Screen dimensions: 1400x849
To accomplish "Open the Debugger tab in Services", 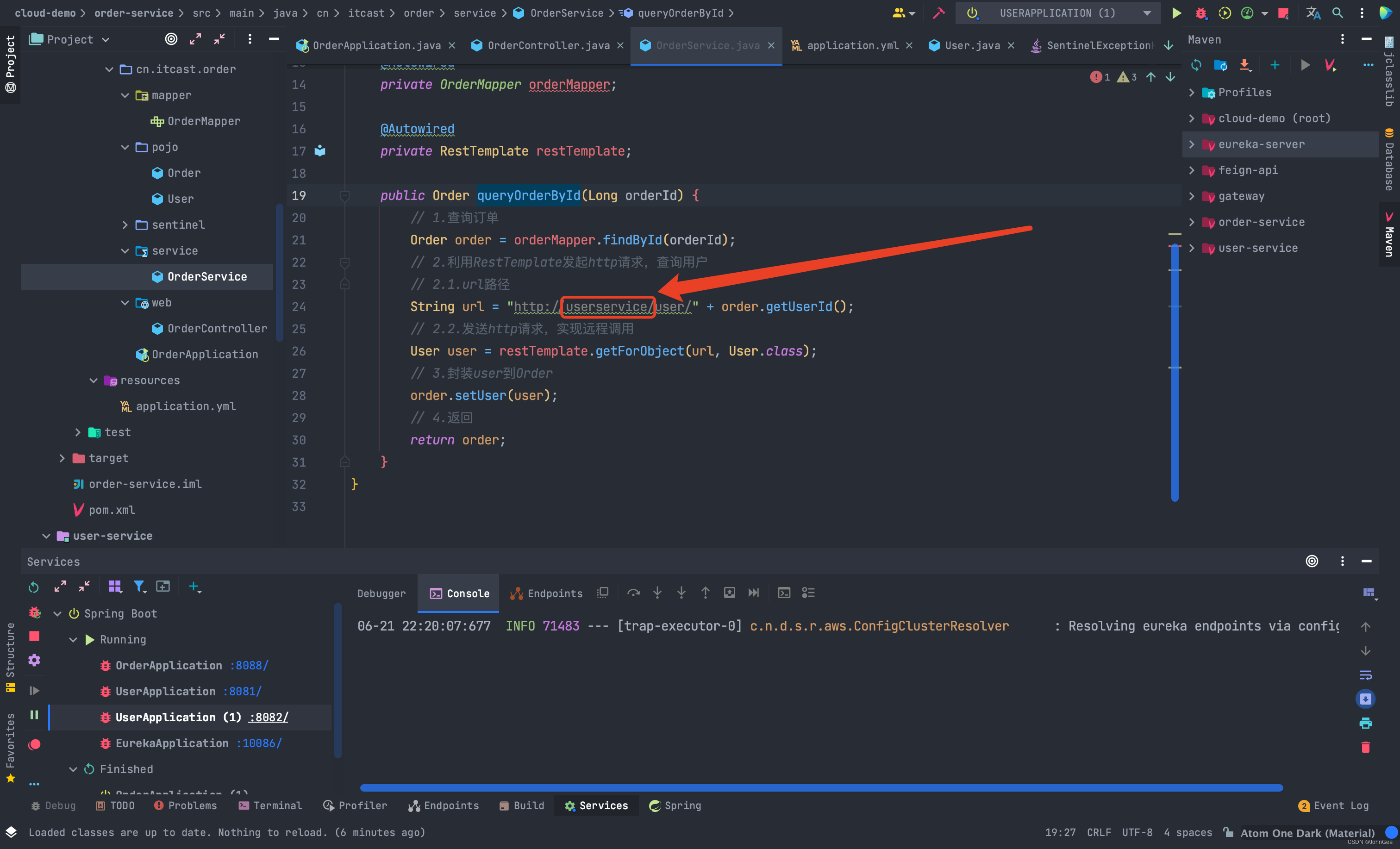I will pyautogui.click(x=381, y=593).
